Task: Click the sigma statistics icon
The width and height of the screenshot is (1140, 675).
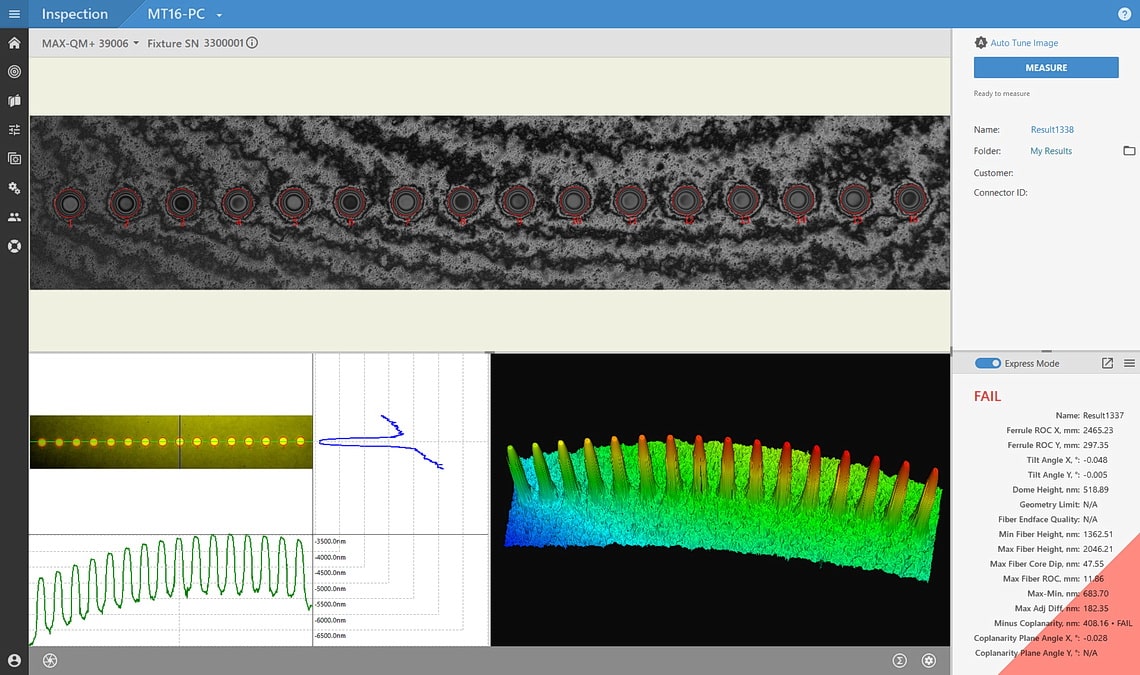Action: (899, 660)
